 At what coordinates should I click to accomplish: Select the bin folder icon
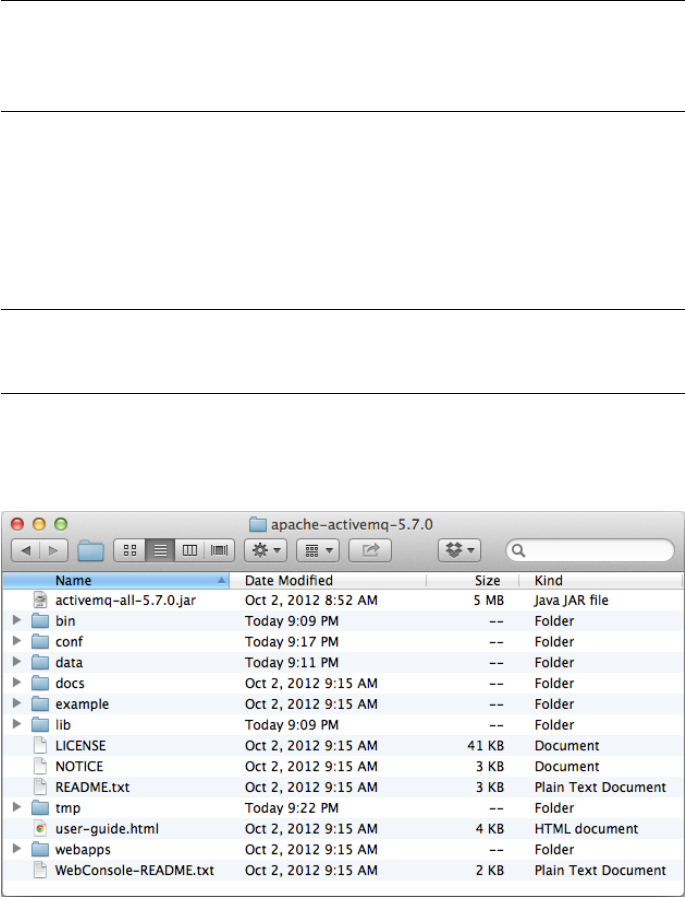[40, 621]
